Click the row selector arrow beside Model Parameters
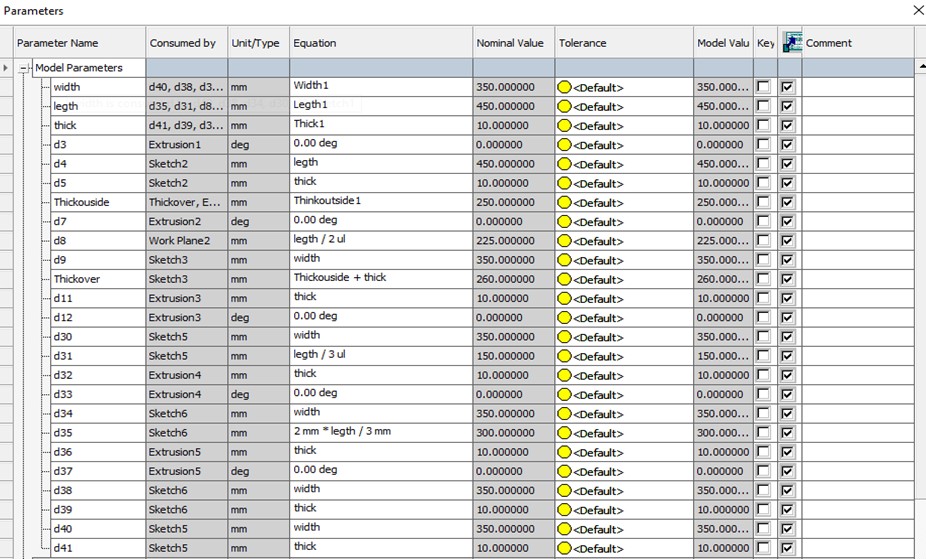926x559 pixels. click(6, 68)
